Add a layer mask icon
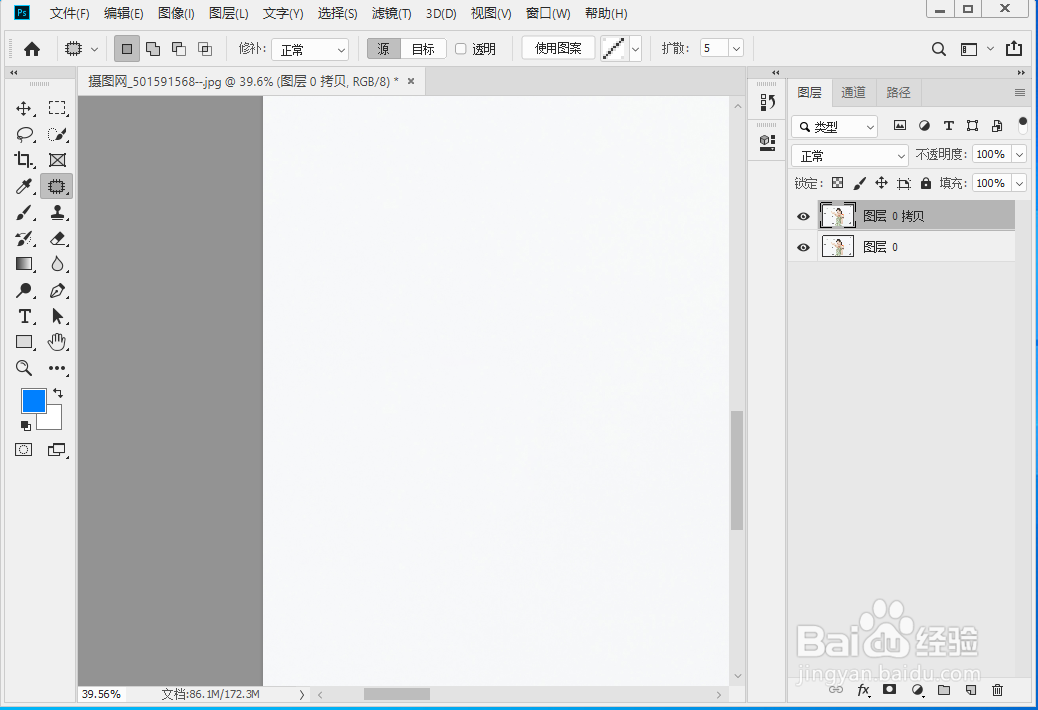The width and height of the screenshot is (1038, 710). (890, 689)
